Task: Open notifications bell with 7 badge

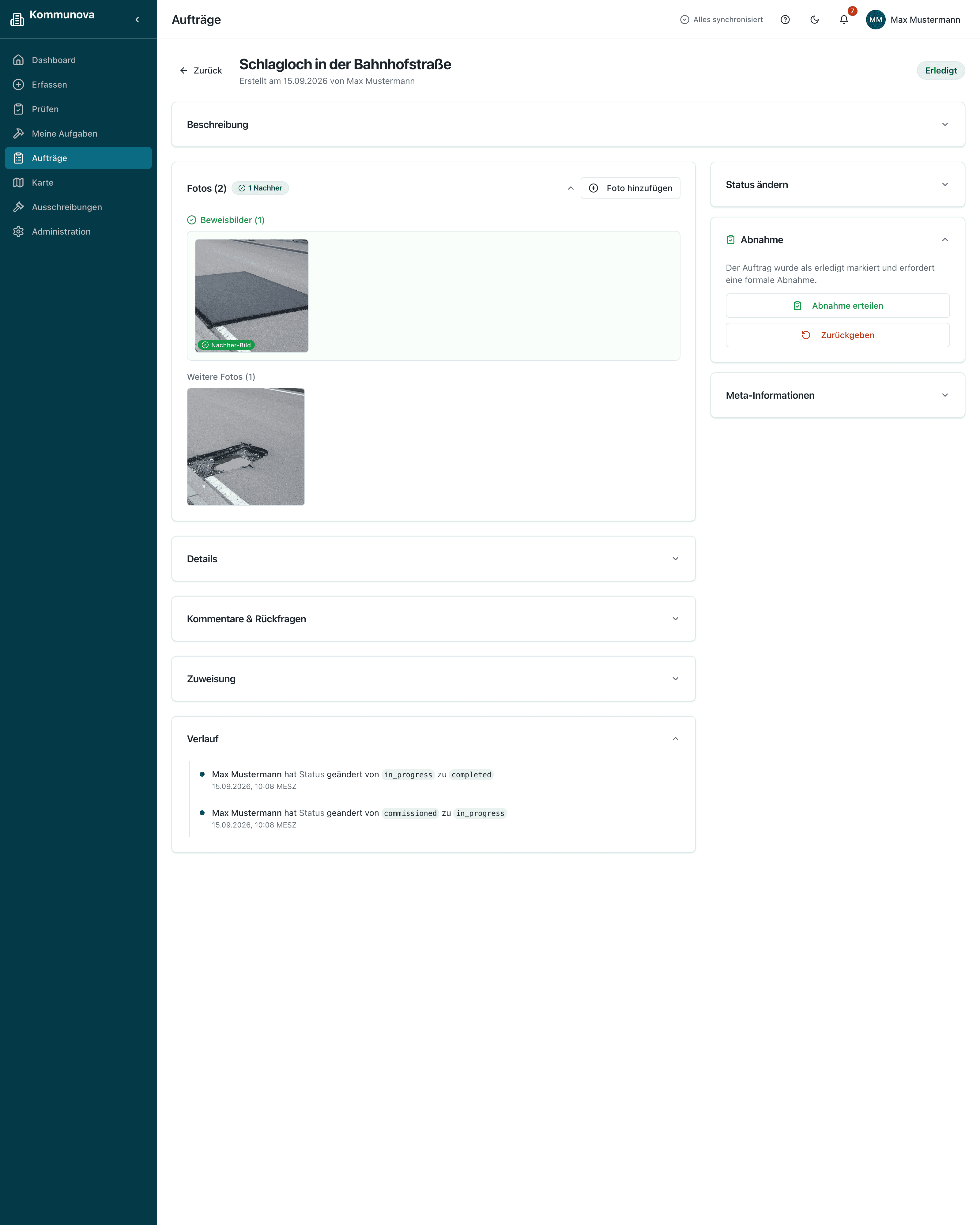Action: tap(844, 19)
